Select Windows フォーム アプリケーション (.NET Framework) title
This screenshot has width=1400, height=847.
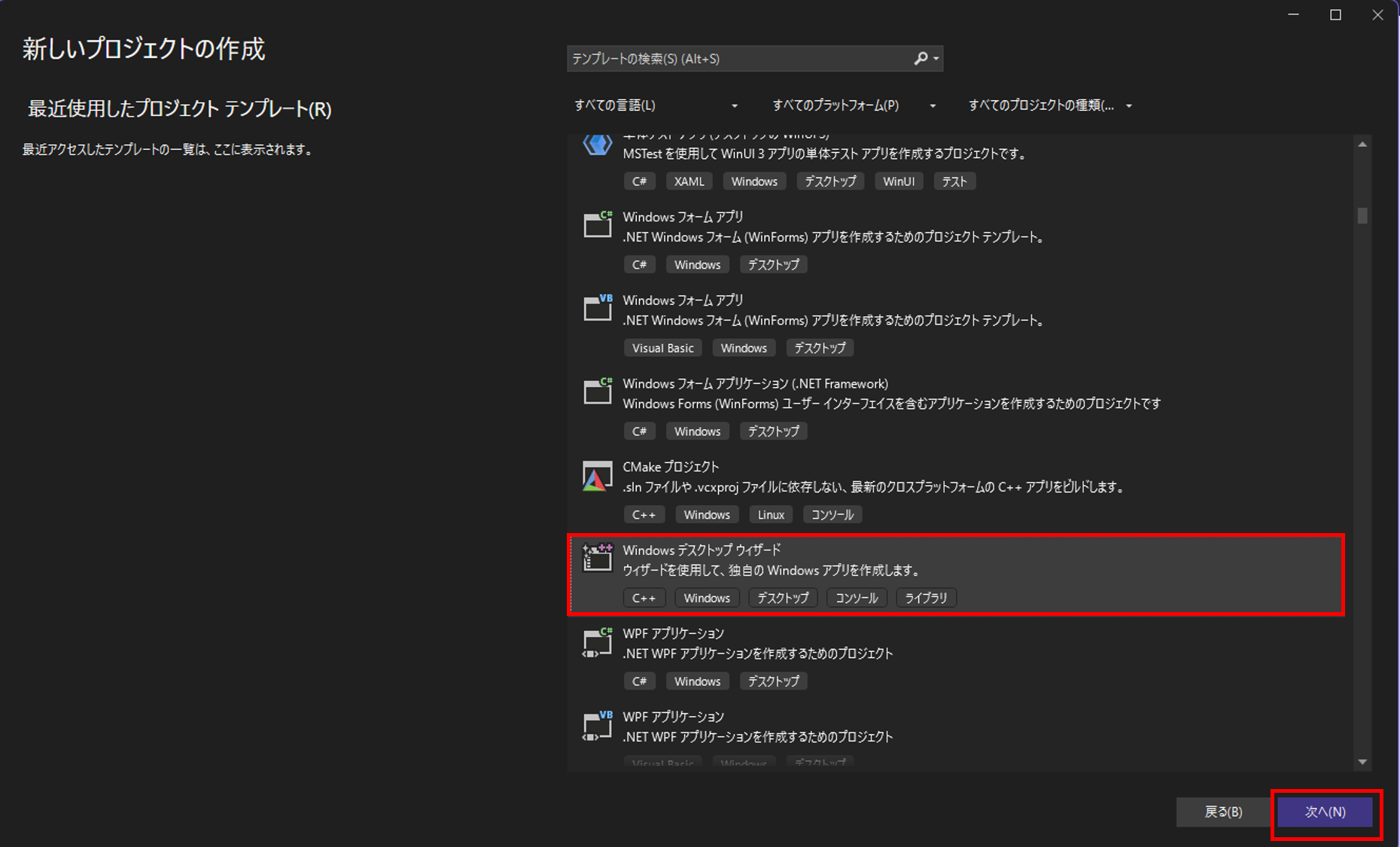(x=755, y=384)
